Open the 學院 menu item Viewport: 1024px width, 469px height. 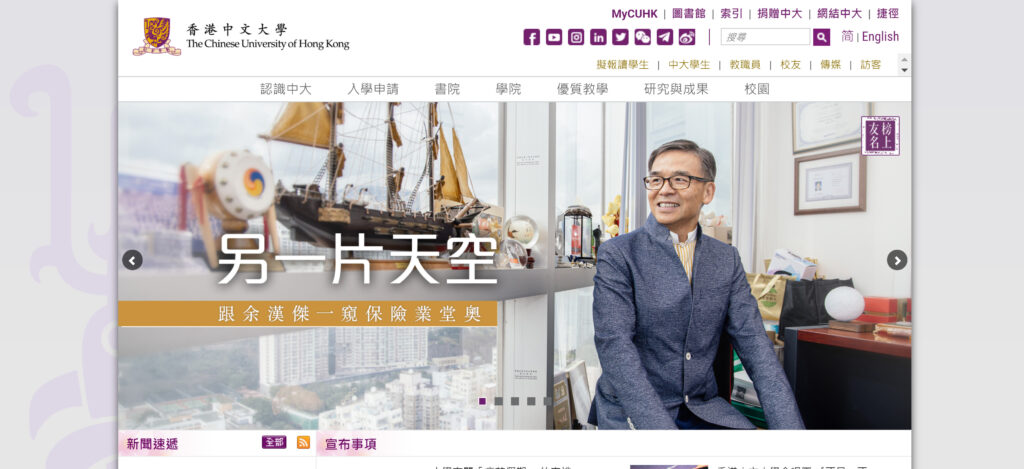pyautogui.click(x=508, y=89)
